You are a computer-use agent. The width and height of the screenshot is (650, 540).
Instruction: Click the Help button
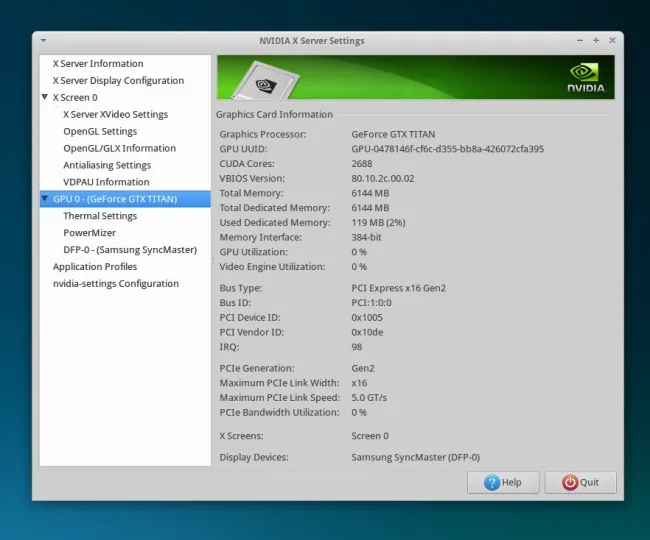(502, 482)
